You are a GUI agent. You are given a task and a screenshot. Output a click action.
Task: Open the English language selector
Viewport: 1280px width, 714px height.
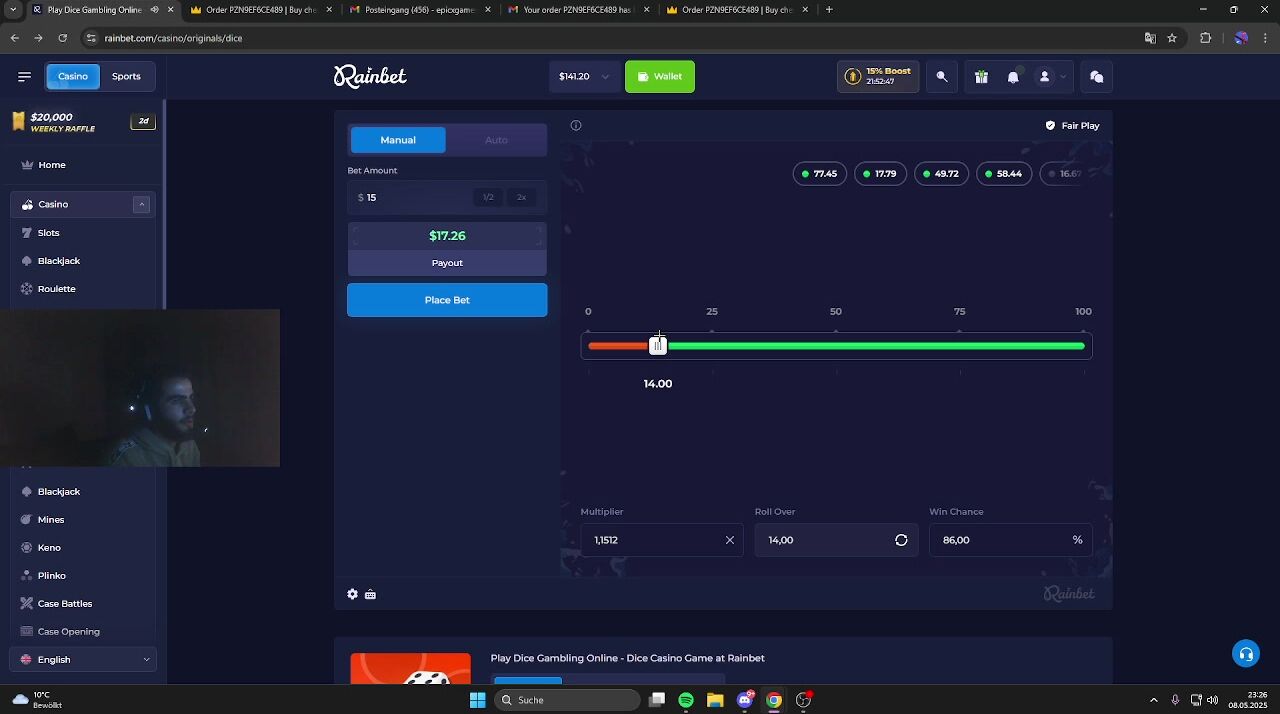pos(84,659)
